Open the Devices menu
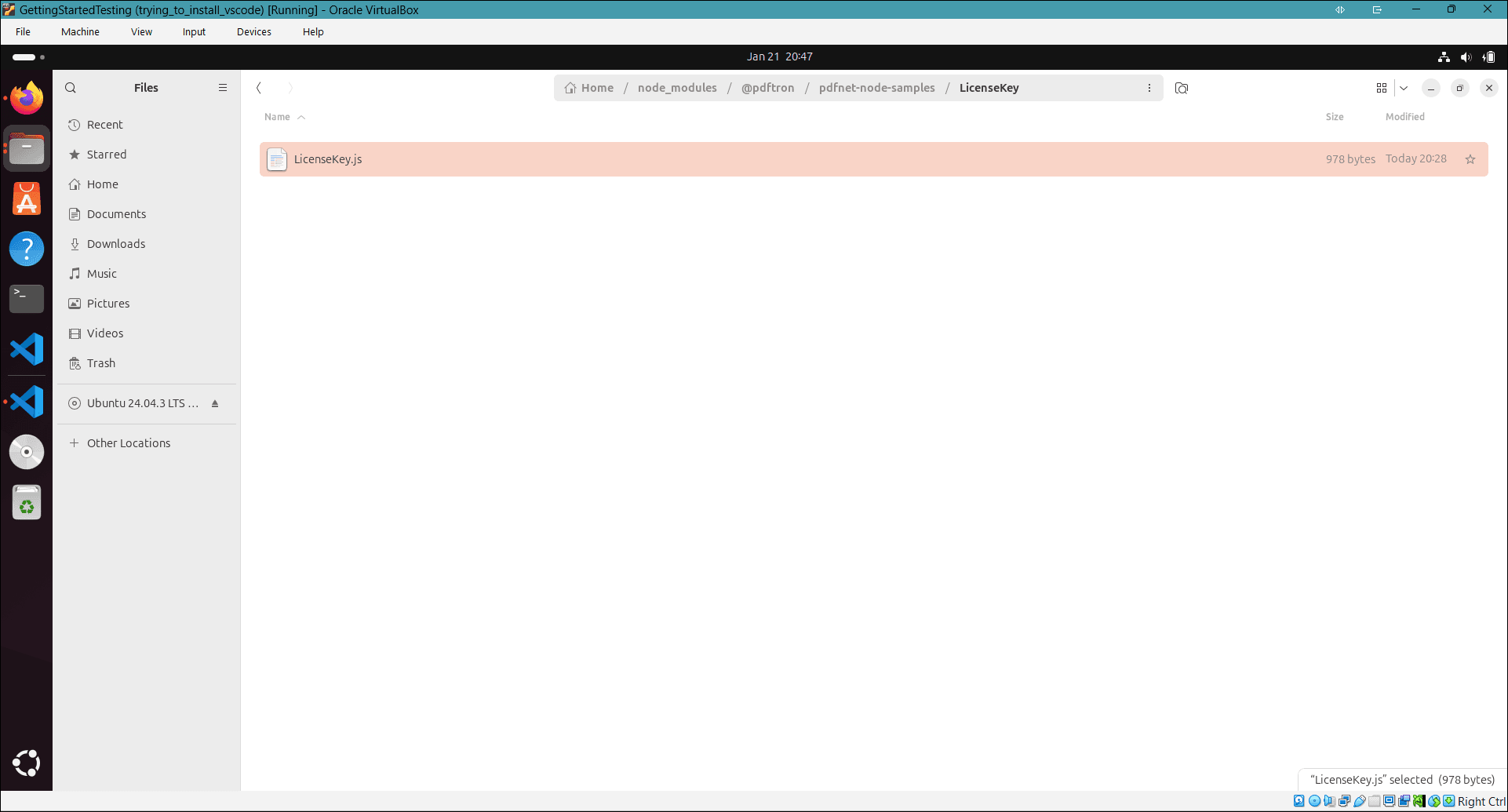Viewport: 1508px width, 812px height. pos(253,31)
